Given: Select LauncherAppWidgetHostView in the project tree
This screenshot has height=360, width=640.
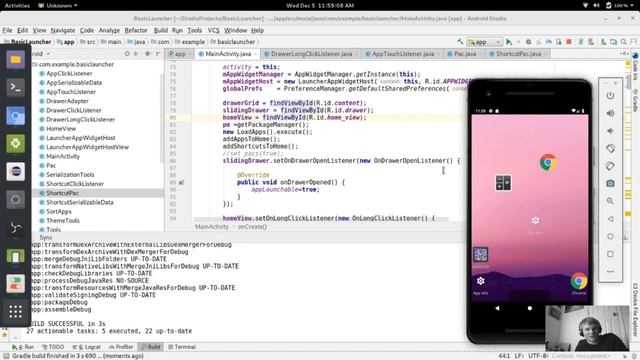Looking at the screenshot, I should 87,147.
